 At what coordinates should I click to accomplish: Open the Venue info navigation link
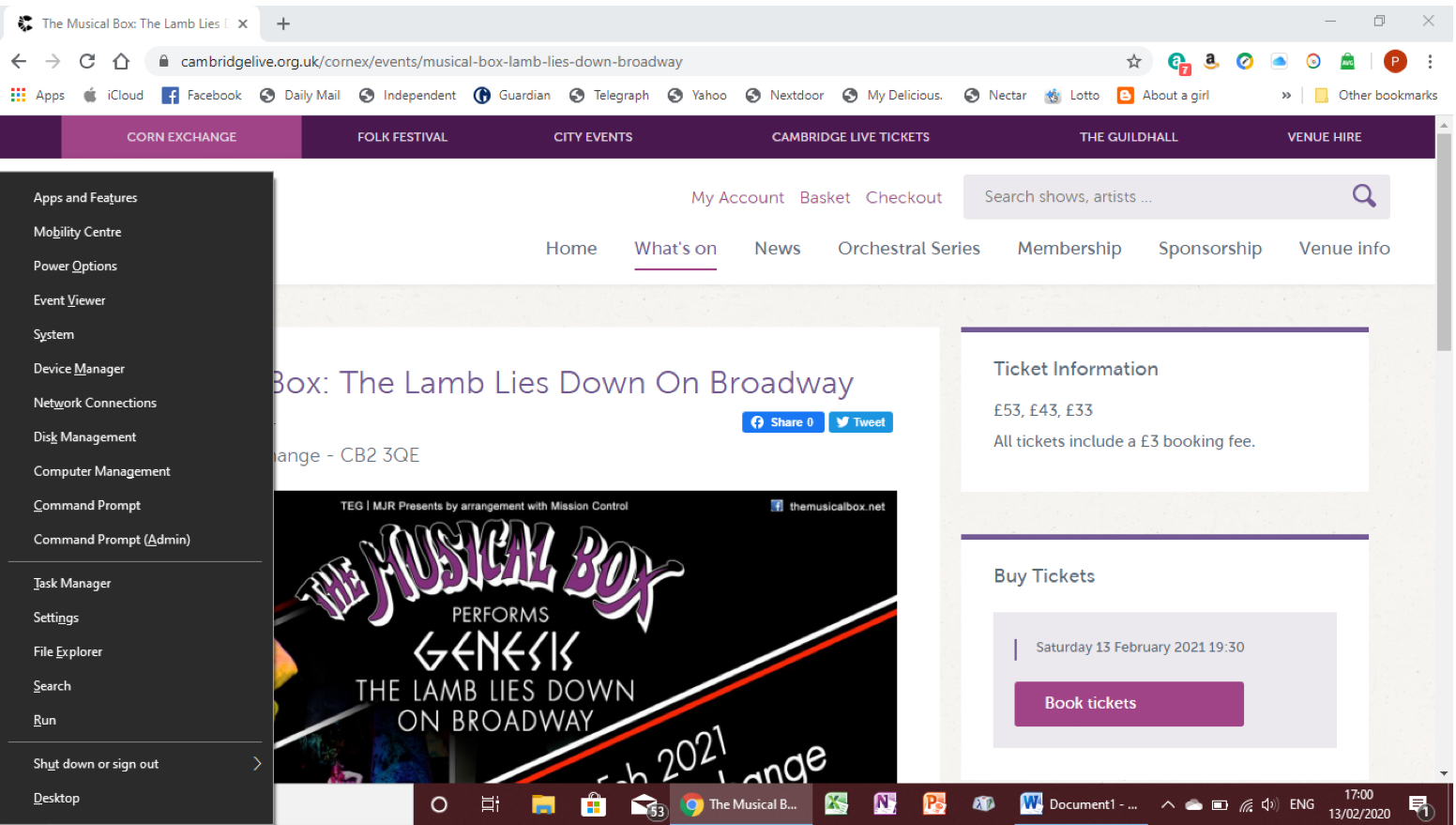click(x=1344, y=248)
